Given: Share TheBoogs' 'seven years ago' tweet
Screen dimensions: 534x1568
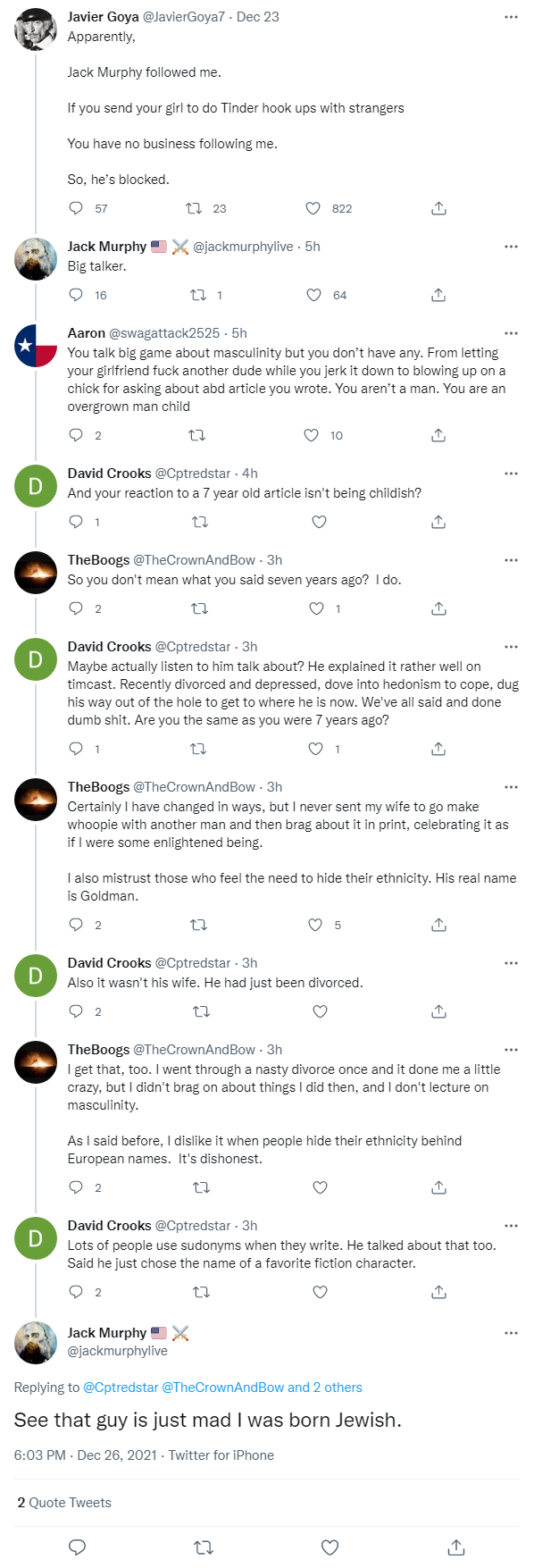Looking at the screenshot, I should click(438, 608).
